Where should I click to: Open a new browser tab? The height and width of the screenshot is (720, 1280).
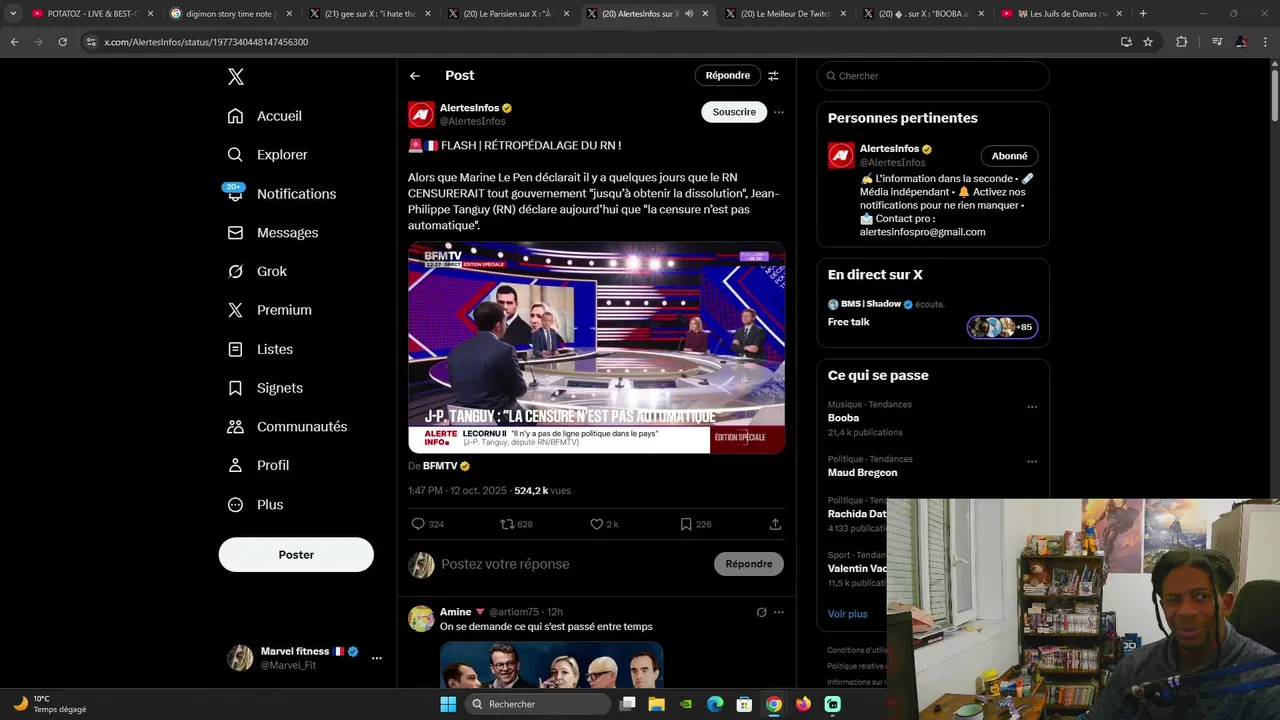pos(1143,14)
